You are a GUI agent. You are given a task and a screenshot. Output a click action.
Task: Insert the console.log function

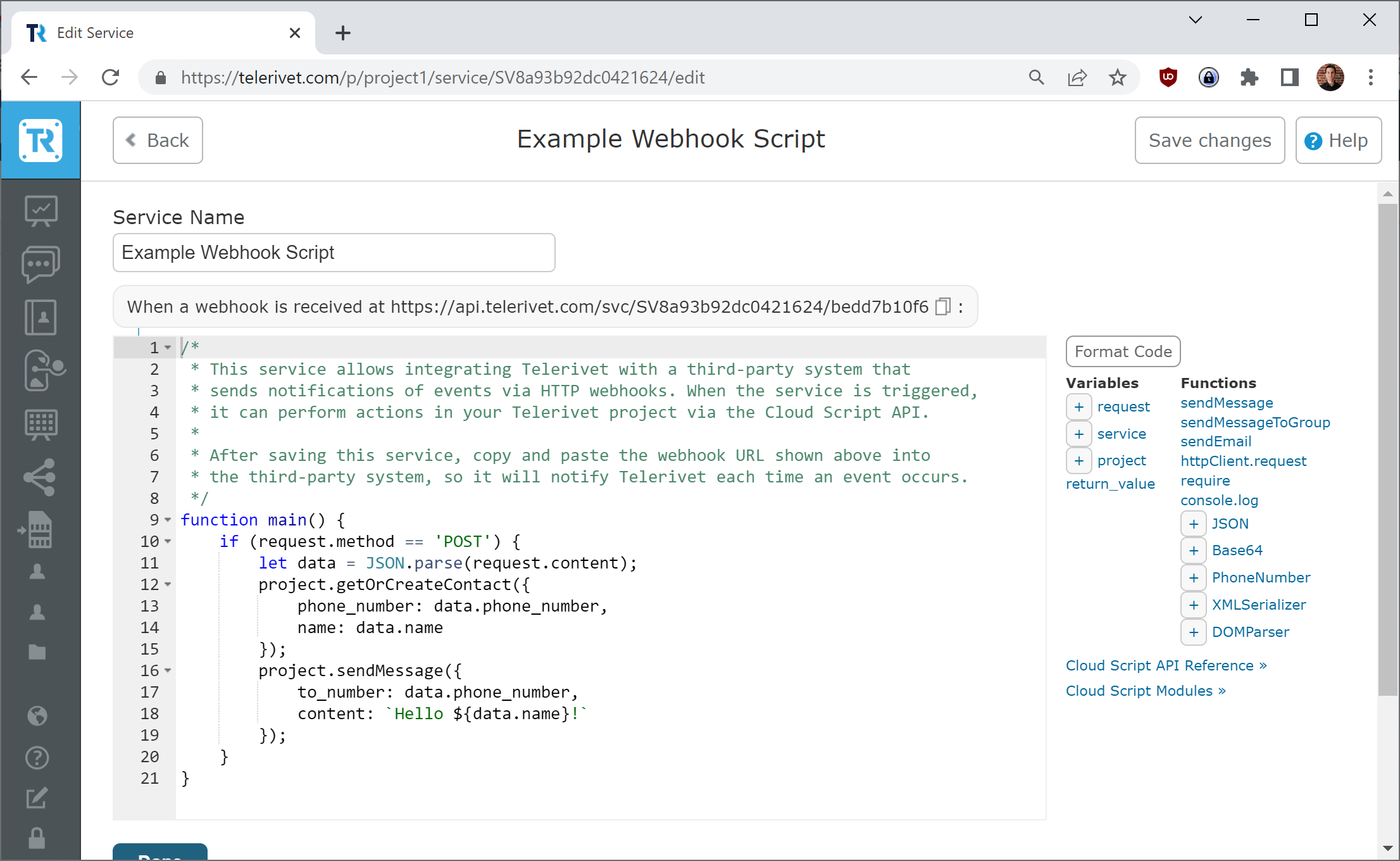[x=1219, y=500]
